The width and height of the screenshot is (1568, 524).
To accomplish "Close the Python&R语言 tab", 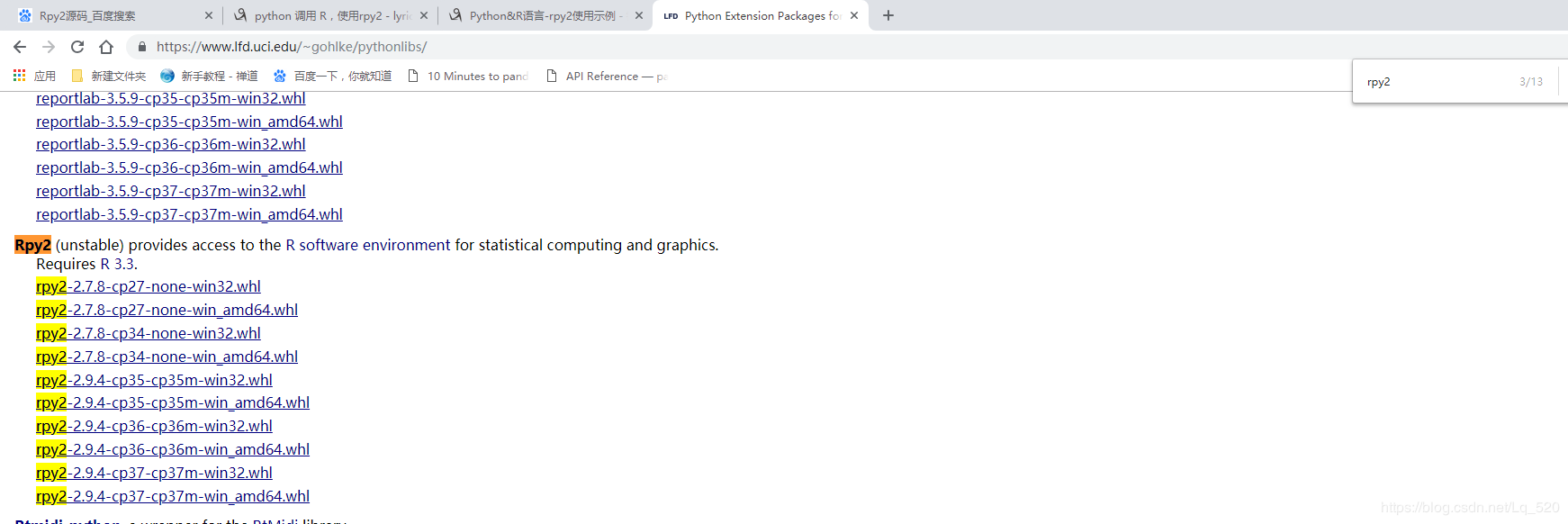I will click(639, 15).
